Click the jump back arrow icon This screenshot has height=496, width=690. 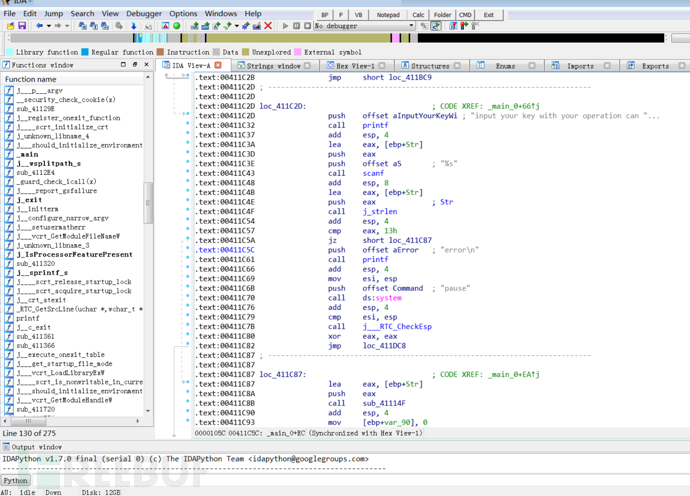click(39, 27)
